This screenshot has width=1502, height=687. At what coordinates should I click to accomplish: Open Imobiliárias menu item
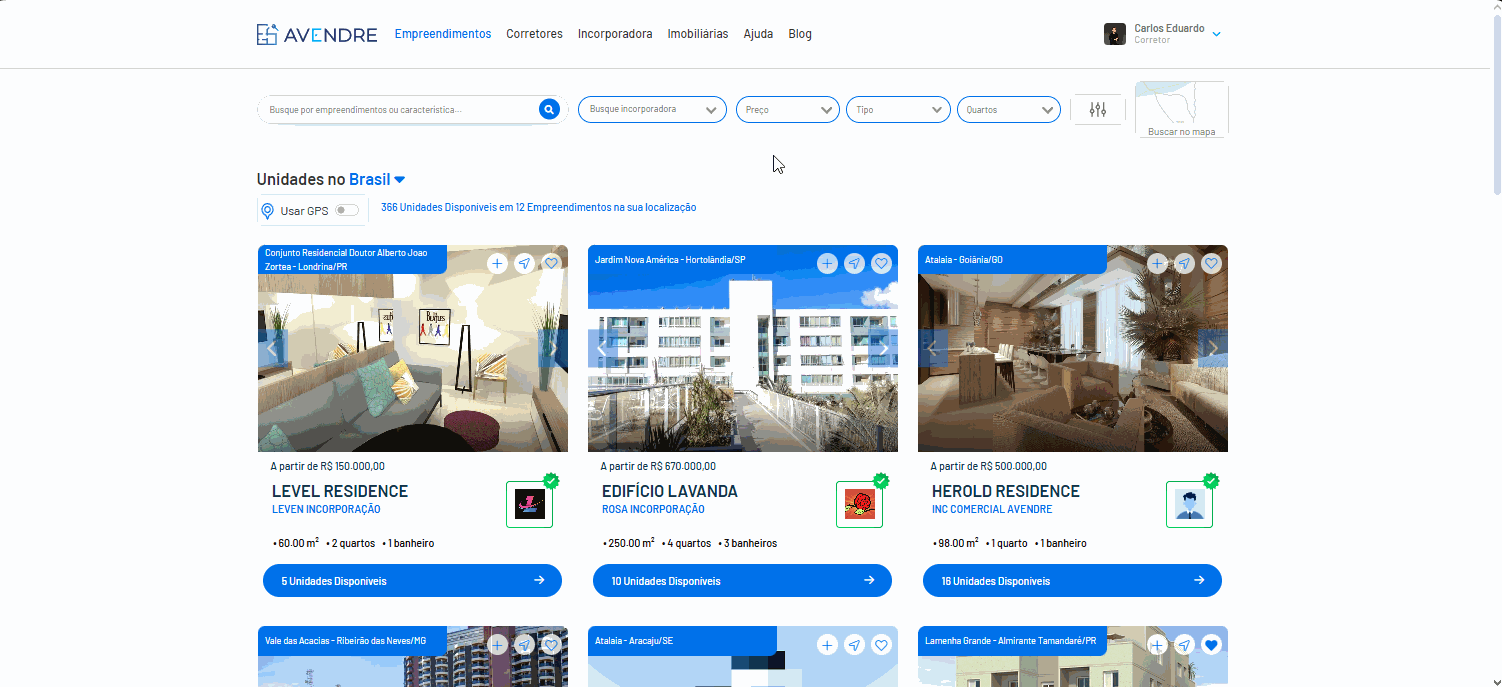point(698,34)
